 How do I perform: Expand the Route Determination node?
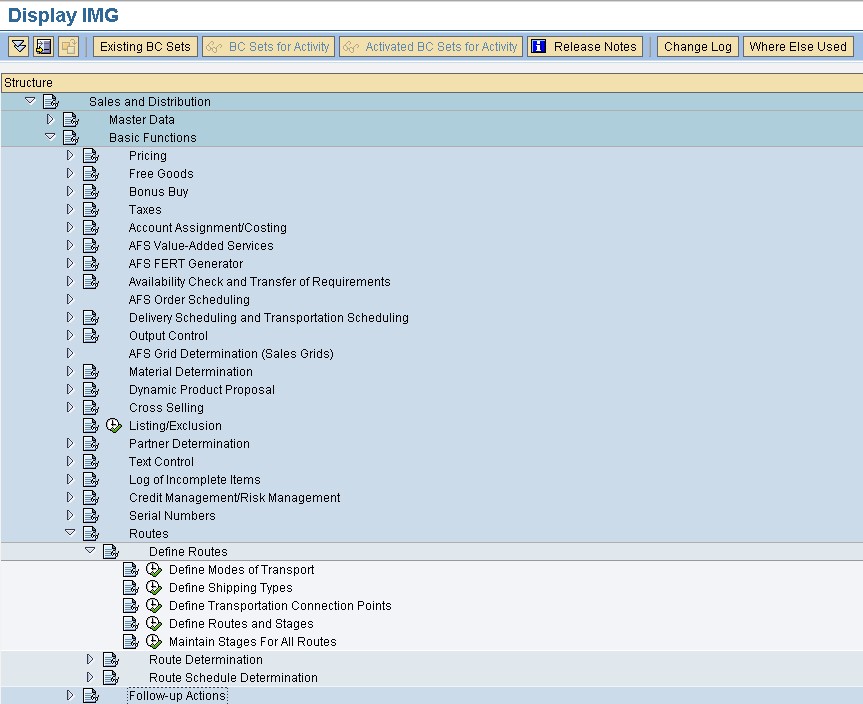[90, 659]
